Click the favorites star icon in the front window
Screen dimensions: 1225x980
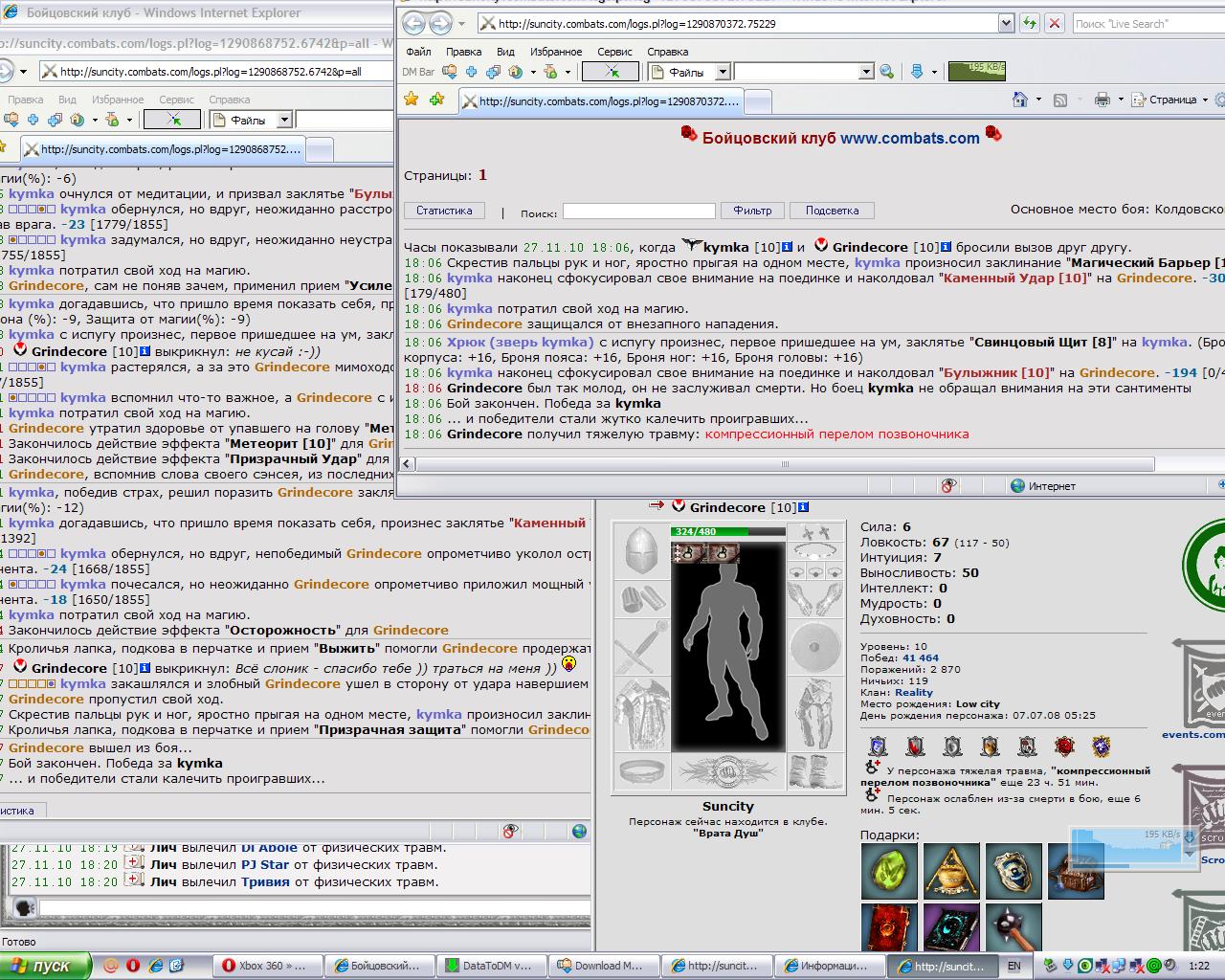click(412, 99)
